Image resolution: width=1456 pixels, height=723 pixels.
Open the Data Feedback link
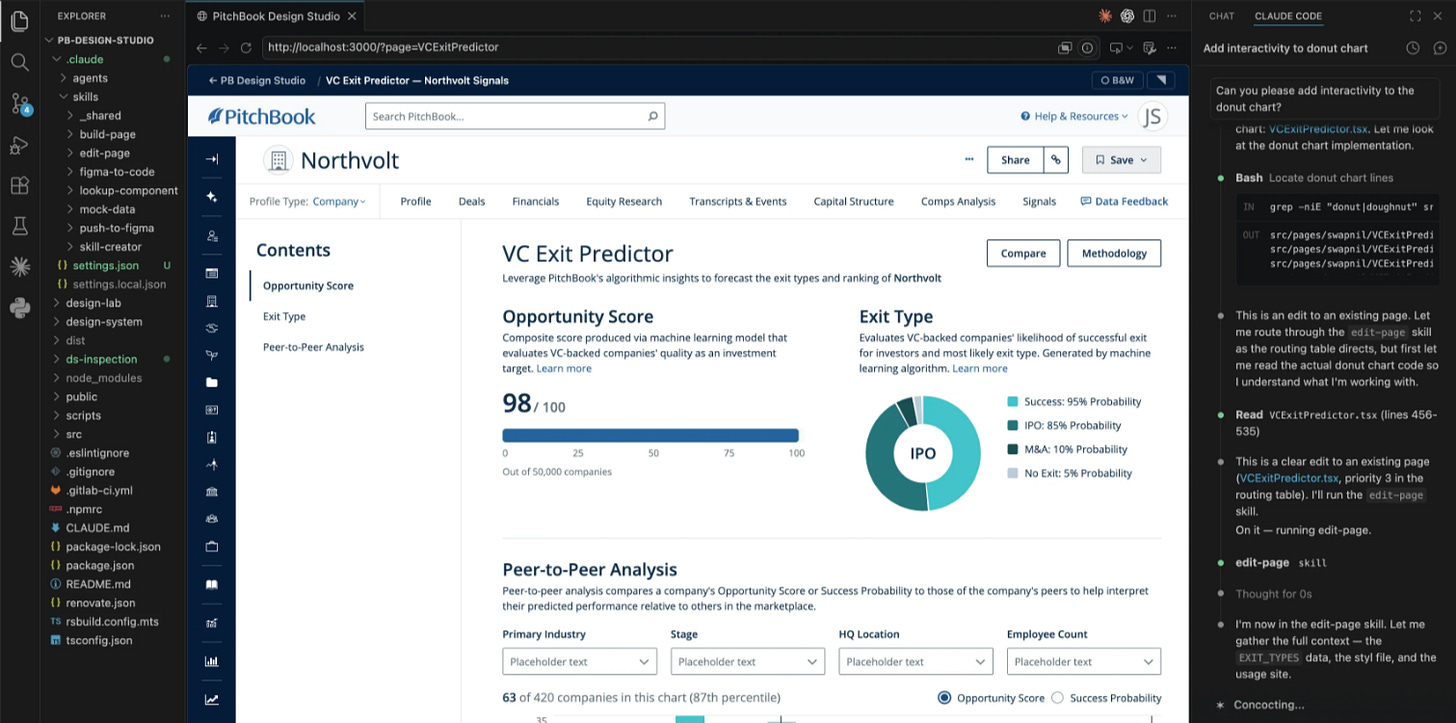(x=1124, y=201)
